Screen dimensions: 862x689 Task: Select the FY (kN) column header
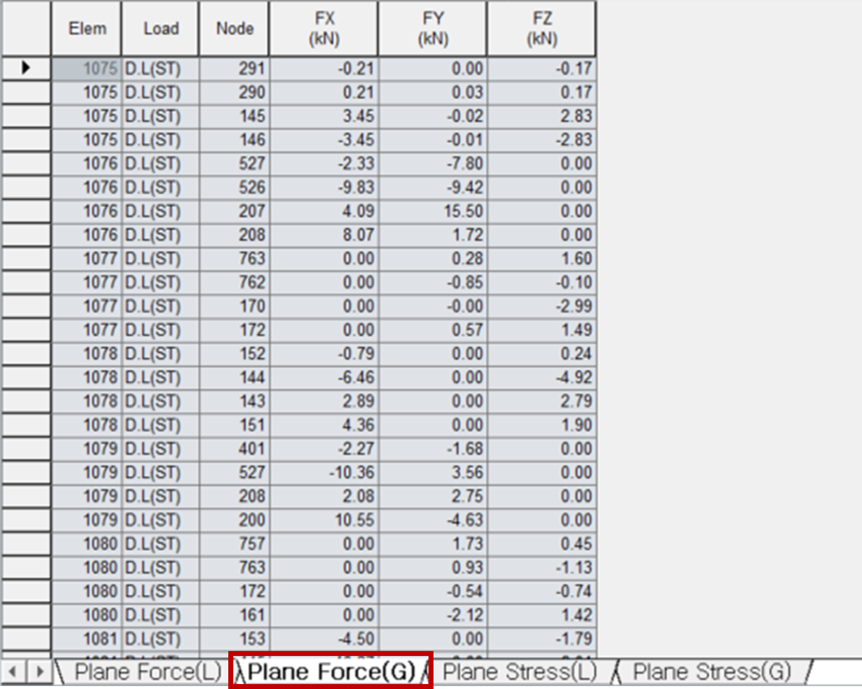(x=433, y=28)
